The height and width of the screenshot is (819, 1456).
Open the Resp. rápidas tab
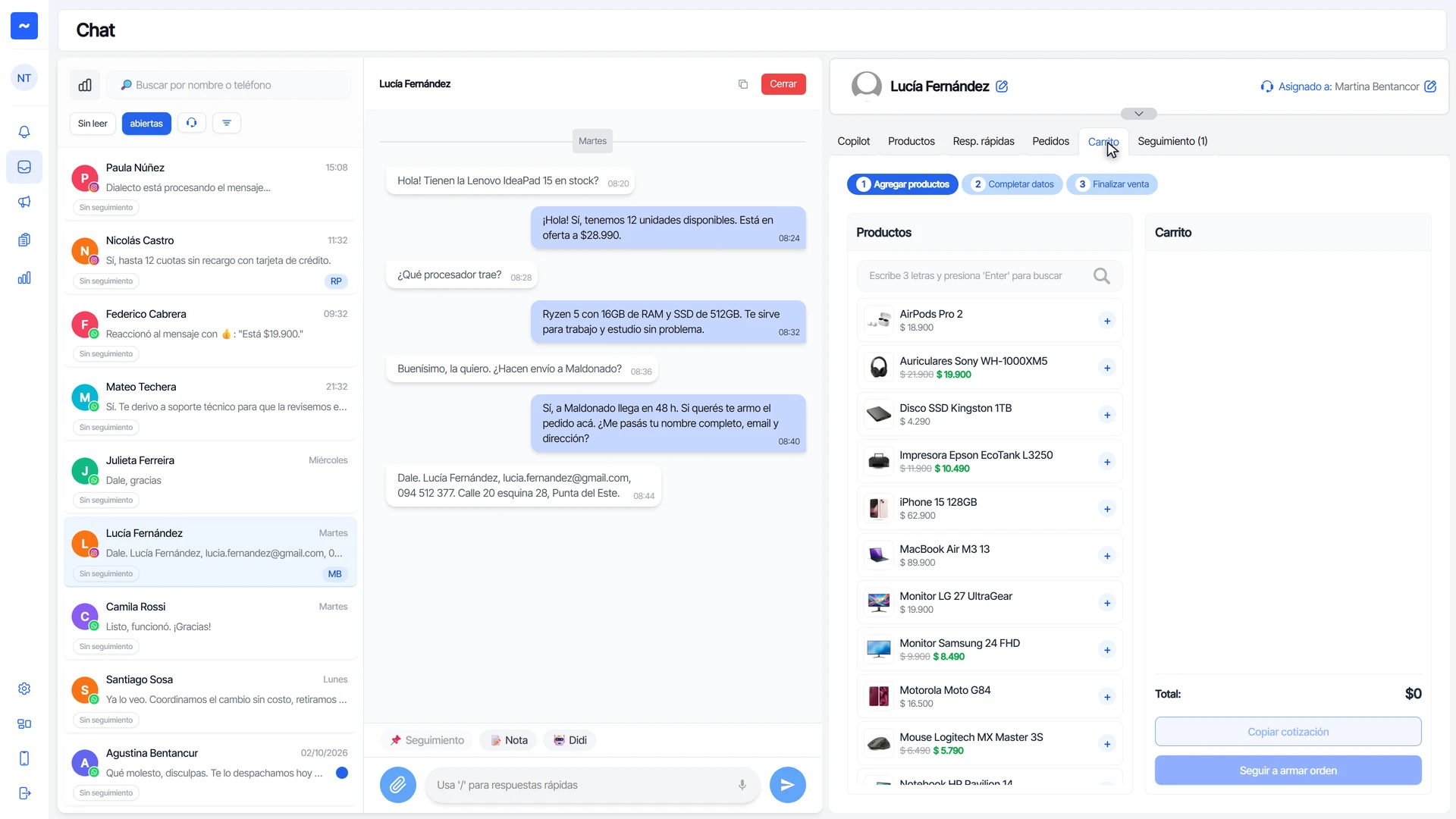pyautogui.click(x=984, y=141)
